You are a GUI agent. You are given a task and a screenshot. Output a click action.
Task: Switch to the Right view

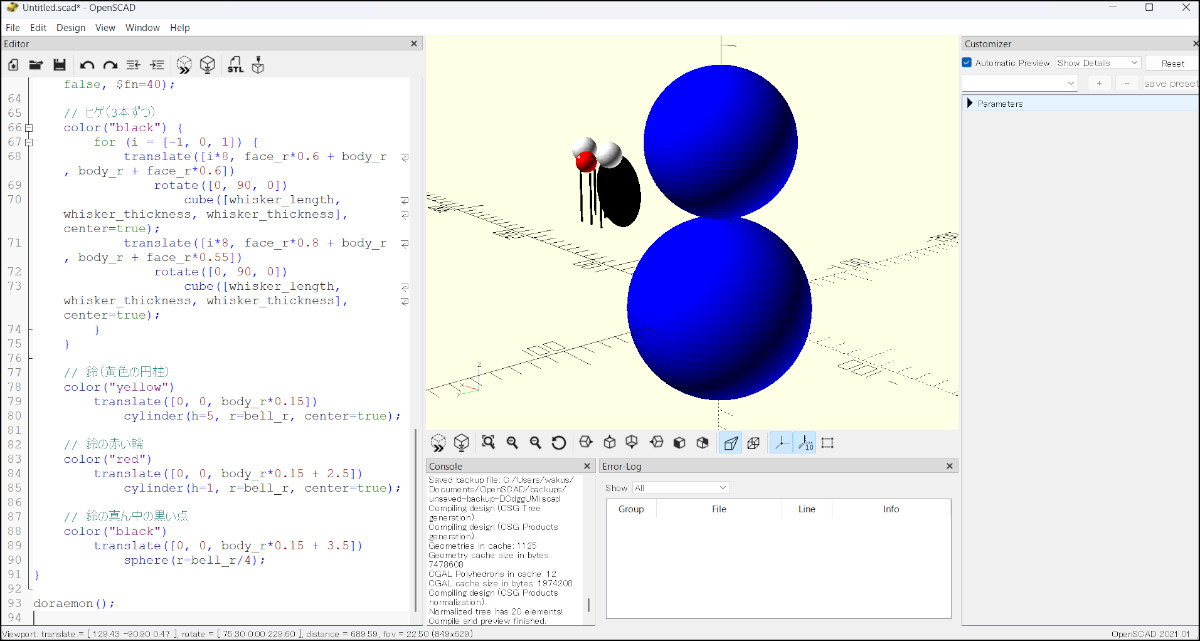[586, 442]
